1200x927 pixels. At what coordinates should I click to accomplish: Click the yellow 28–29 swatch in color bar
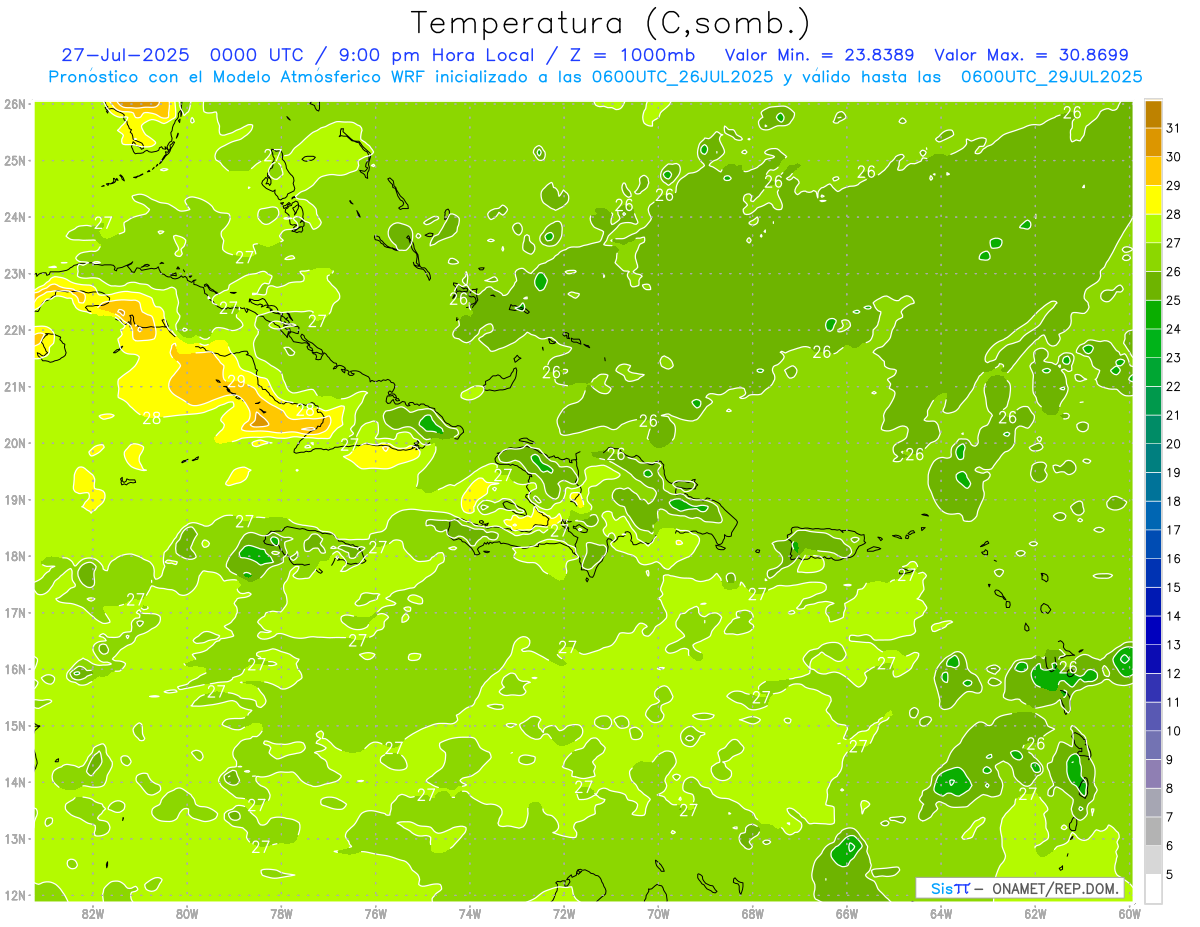click(1153, 200)
